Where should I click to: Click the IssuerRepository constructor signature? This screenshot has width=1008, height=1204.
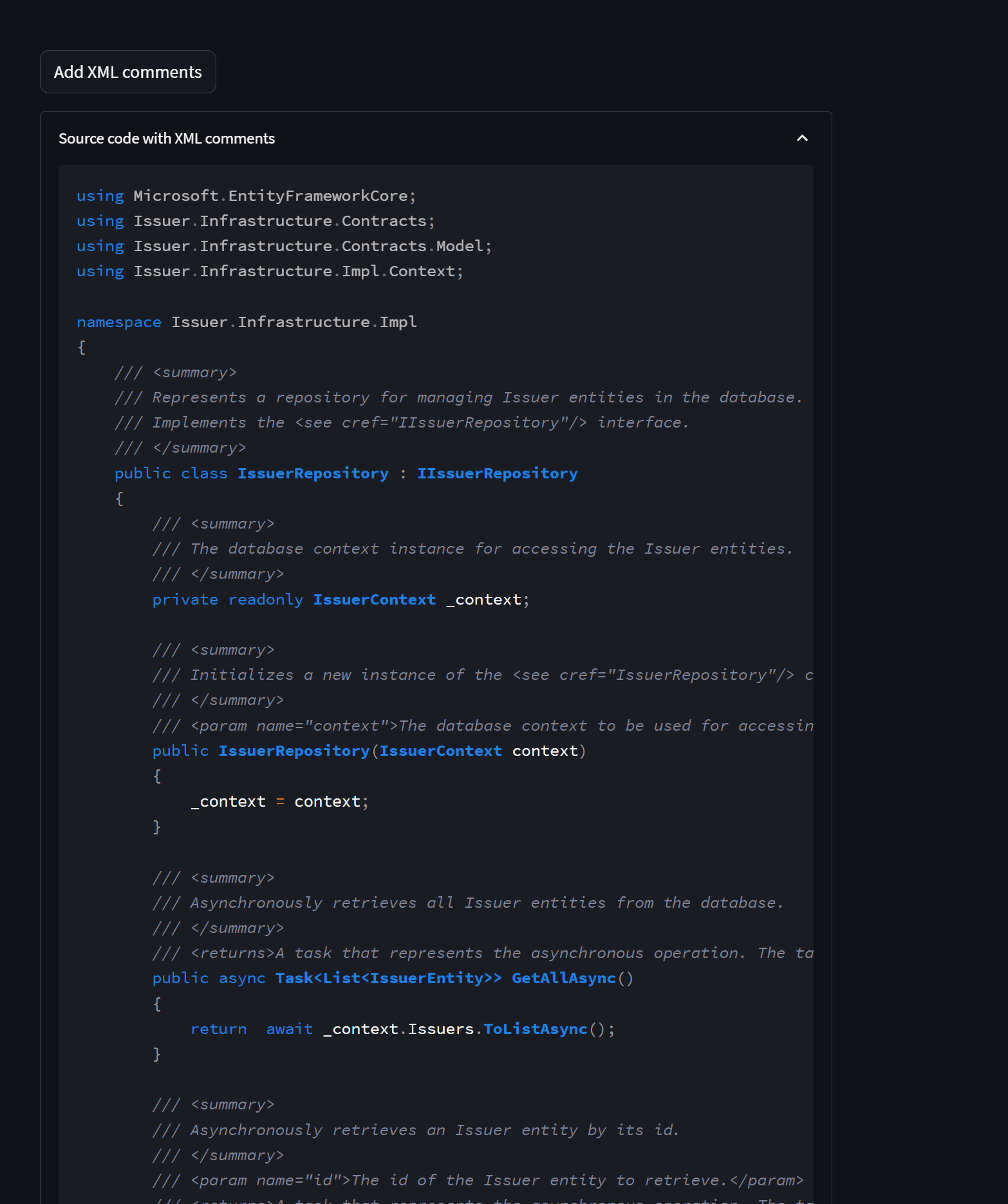click(369, 751)
